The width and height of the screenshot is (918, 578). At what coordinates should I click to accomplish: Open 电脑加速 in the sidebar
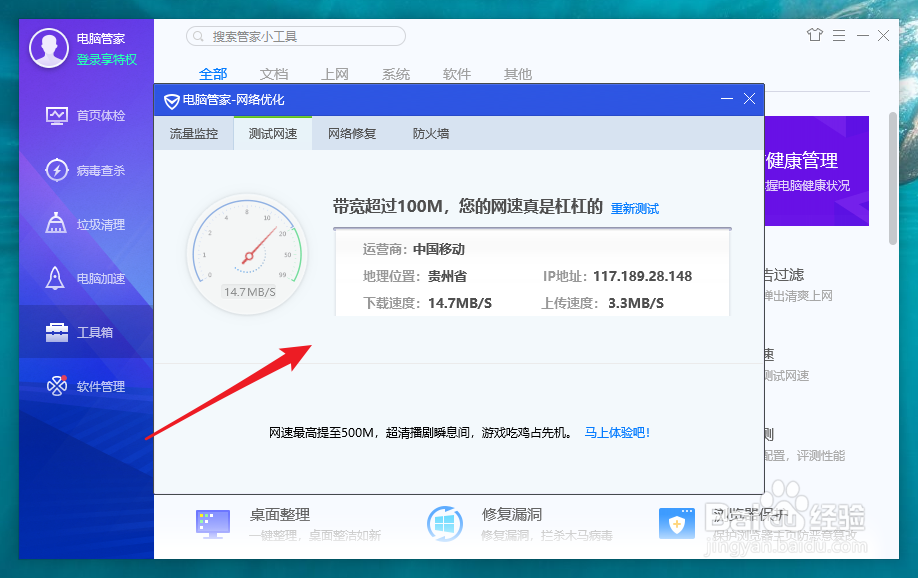pyautogui.click(x=86, y=278)
